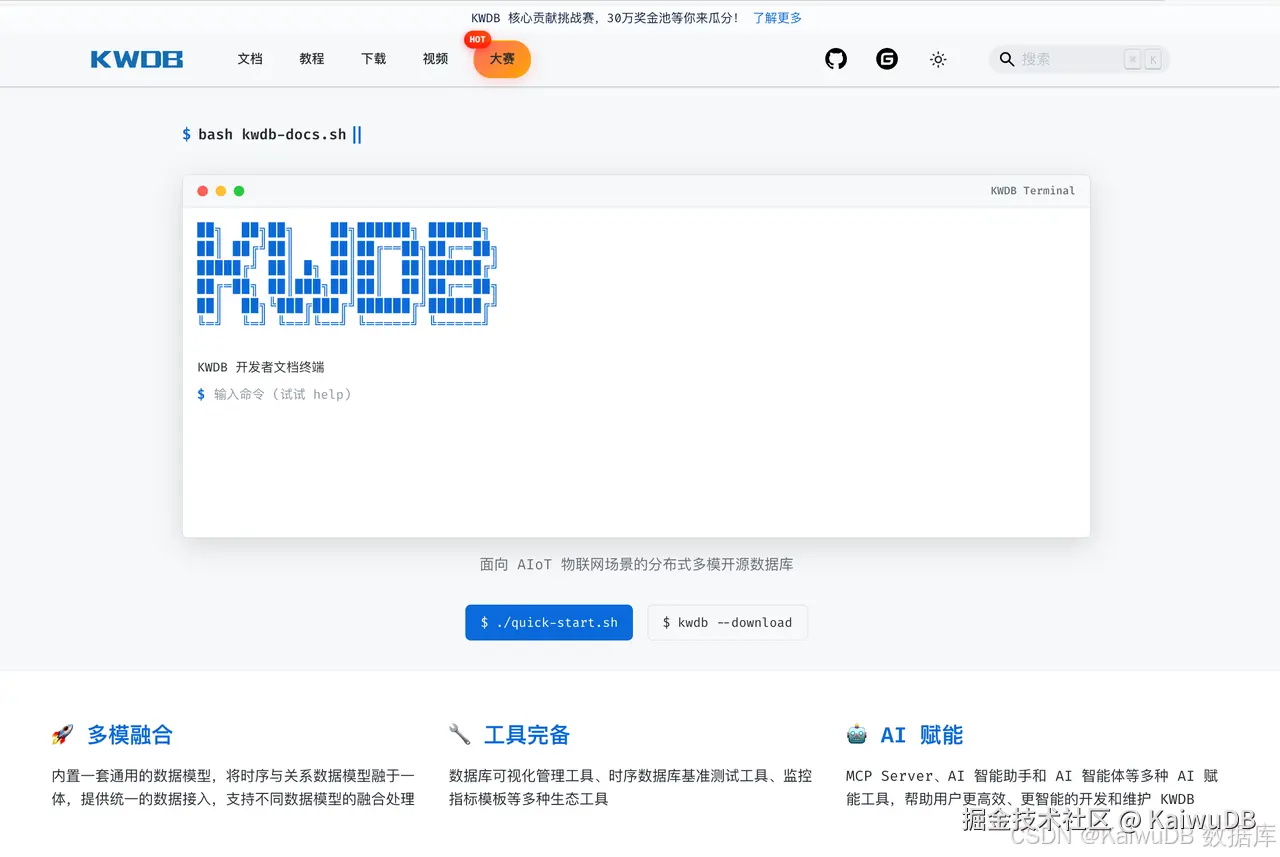Open the 下载 navigation menu
This screenshot has width=1280, height=857.
click(x=373, y=59)
